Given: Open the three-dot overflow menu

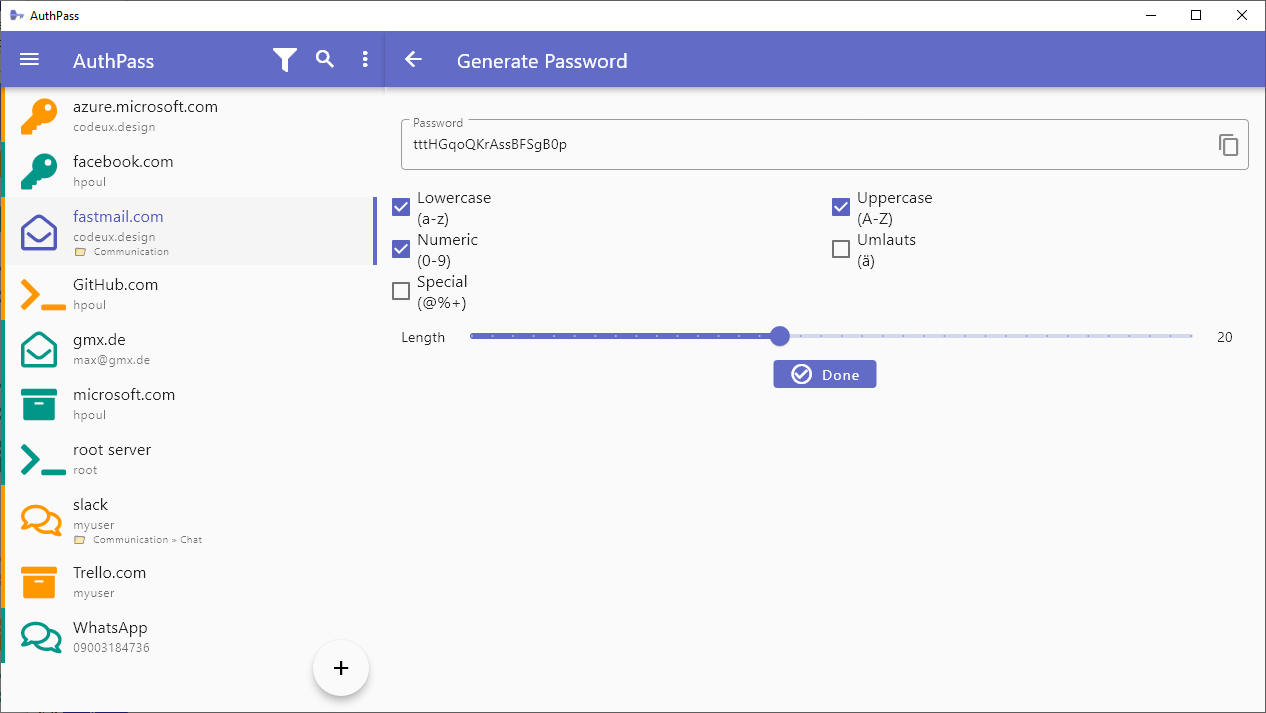Looking at the screenshot, I should pyautogui.click(x=365, y=60).
